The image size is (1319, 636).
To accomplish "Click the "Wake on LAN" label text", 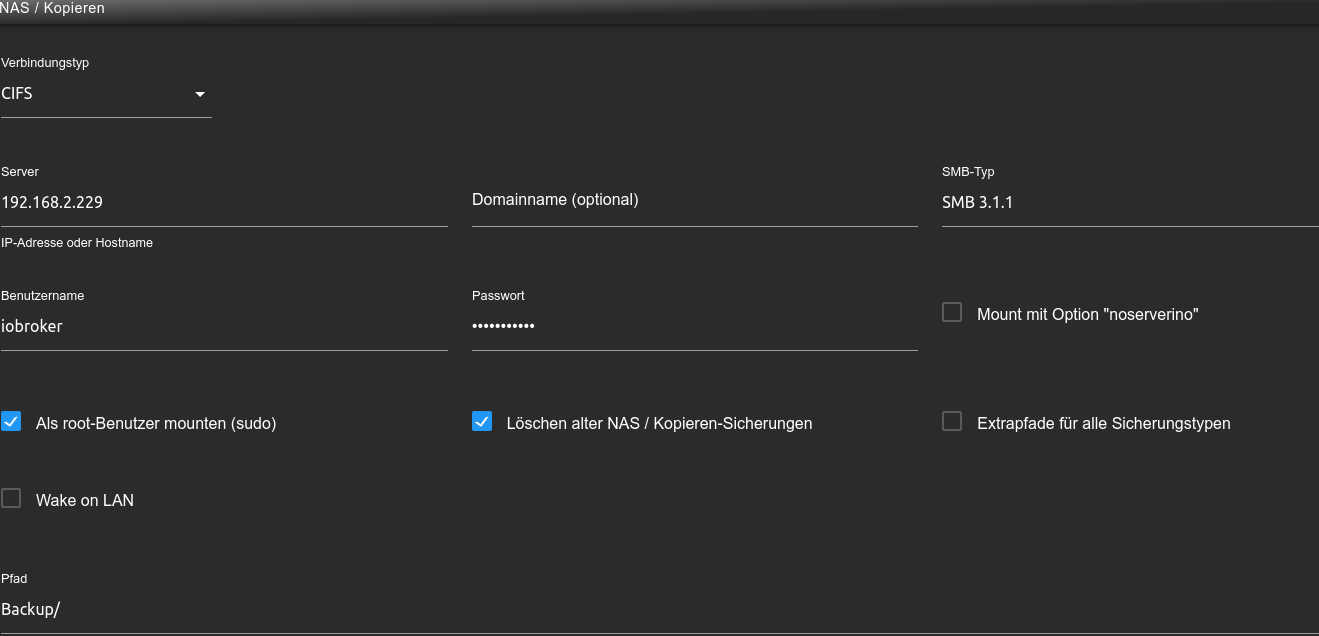I will [x=85, y=500].
